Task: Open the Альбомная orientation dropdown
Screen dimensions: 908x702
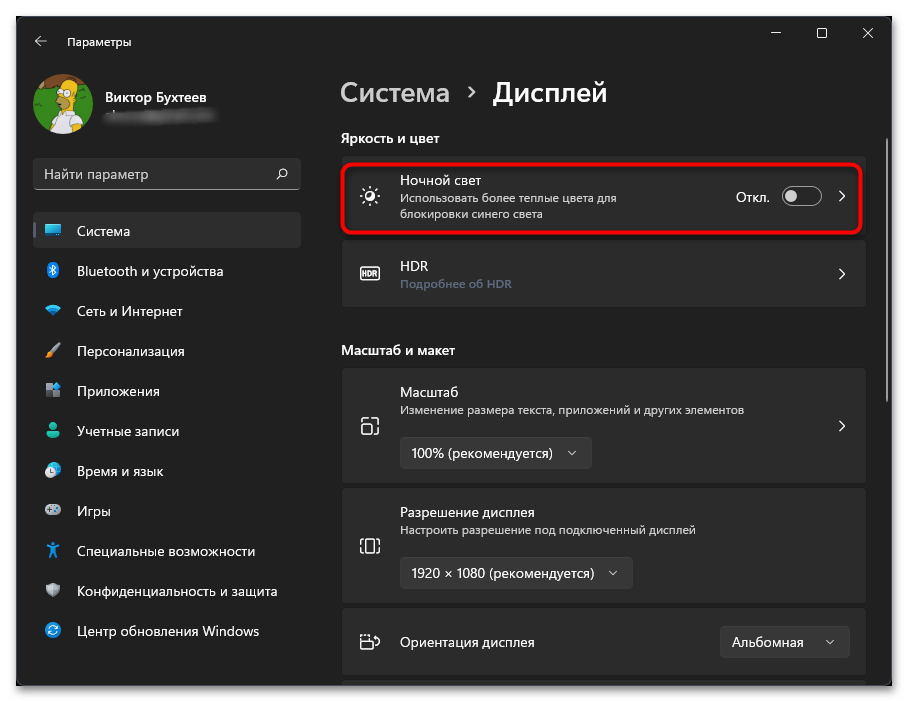Action: pyautogui.click(x=785, y=642)
